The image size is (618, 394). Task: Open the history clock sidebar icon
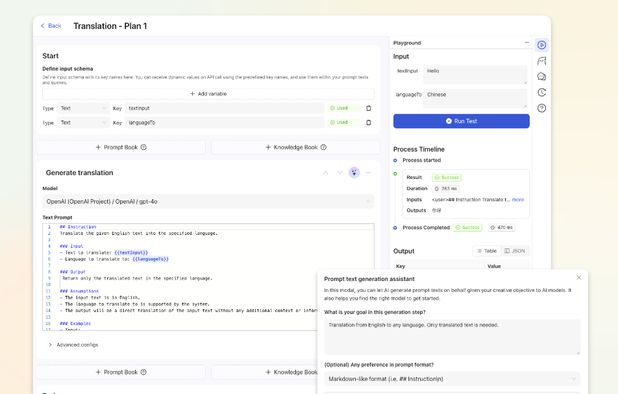(542, 93)
